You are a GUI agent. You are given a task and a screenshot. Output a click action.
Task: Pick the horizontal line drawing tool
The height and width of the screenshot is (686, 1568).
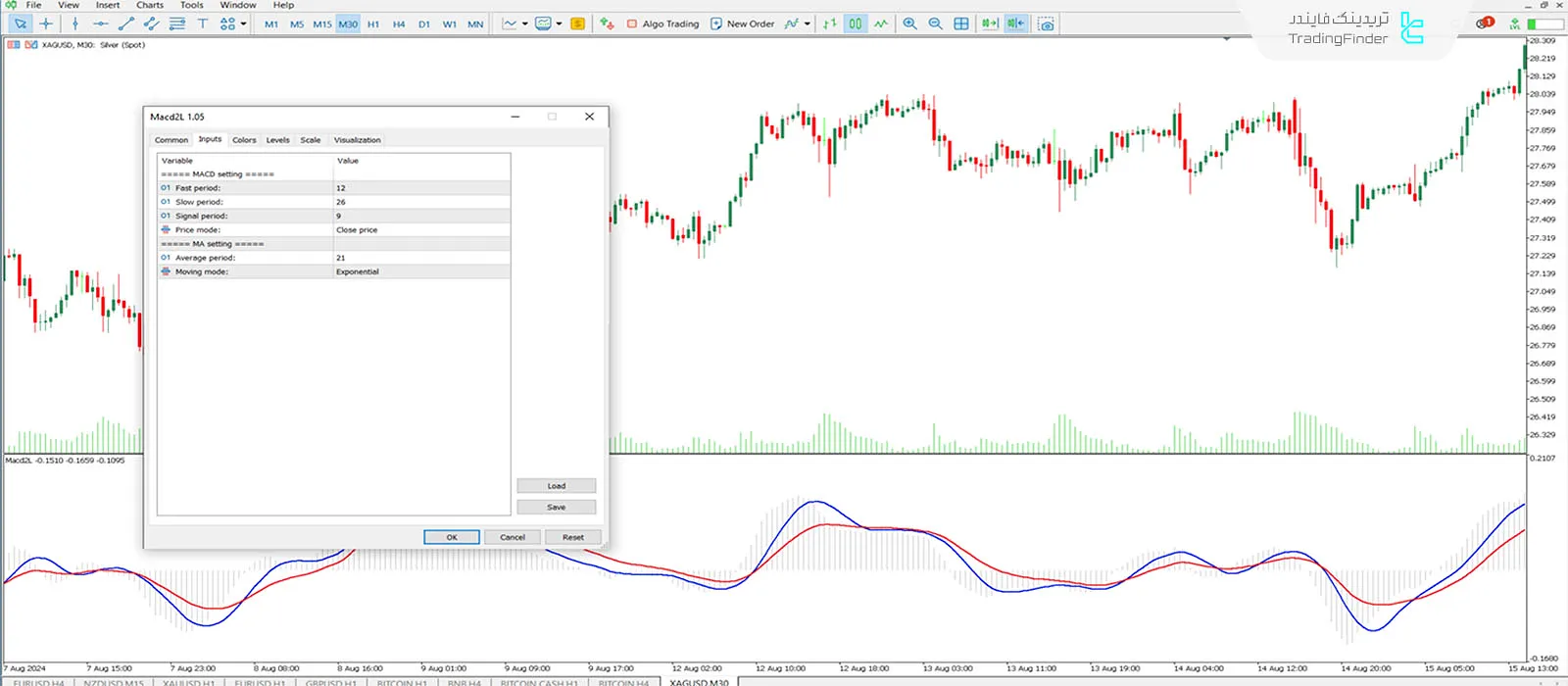coord(101,24)
